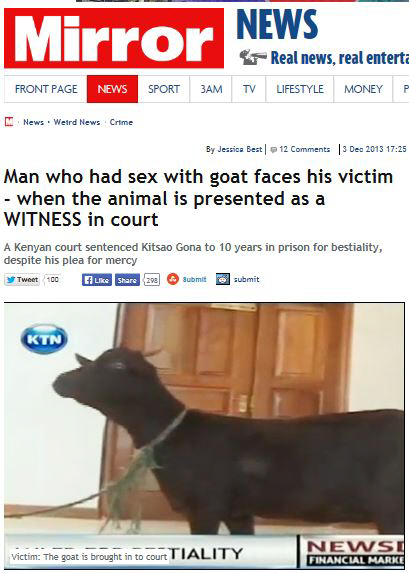Click the StumbleUpon submit icon
The image size is (409, 573).
[x=173, y=279]
